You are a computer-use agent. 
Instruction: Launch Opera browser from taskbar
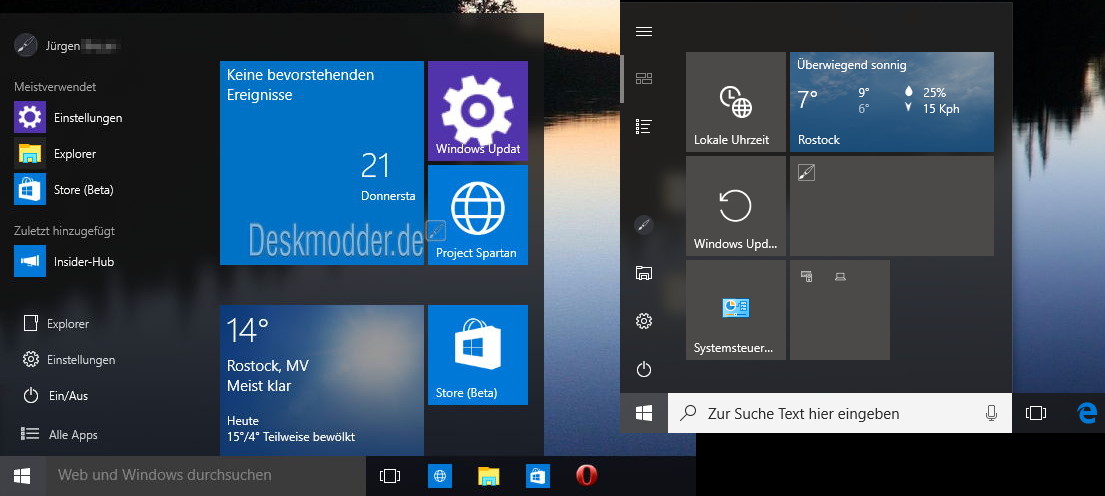pyautogui.click(x=586, y=476)
